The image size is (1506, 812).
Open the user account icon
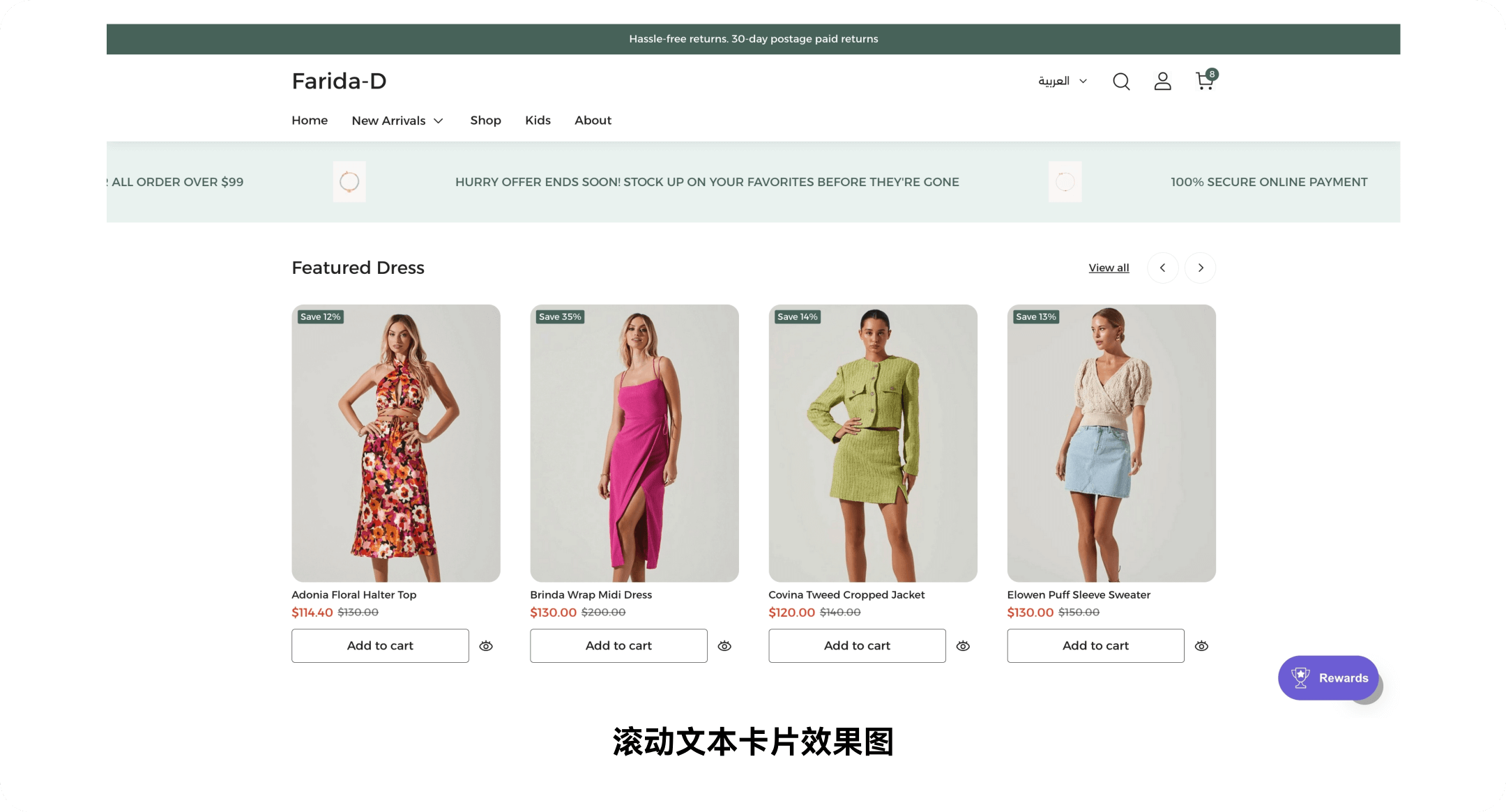point(1162,82)
